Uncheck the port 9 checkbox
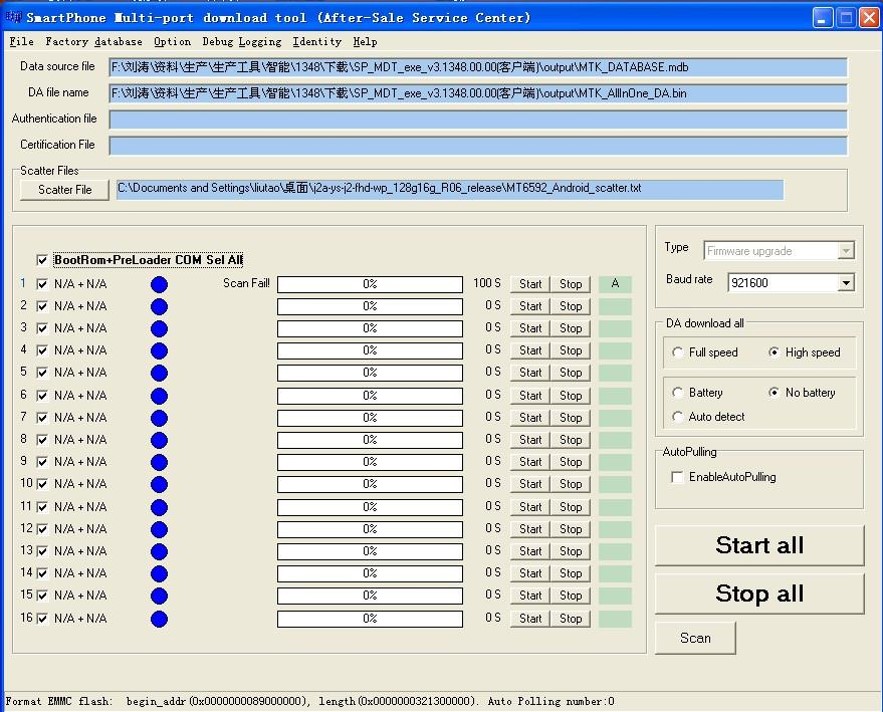The height and width of the screenshot is (712, 883). 42,462
